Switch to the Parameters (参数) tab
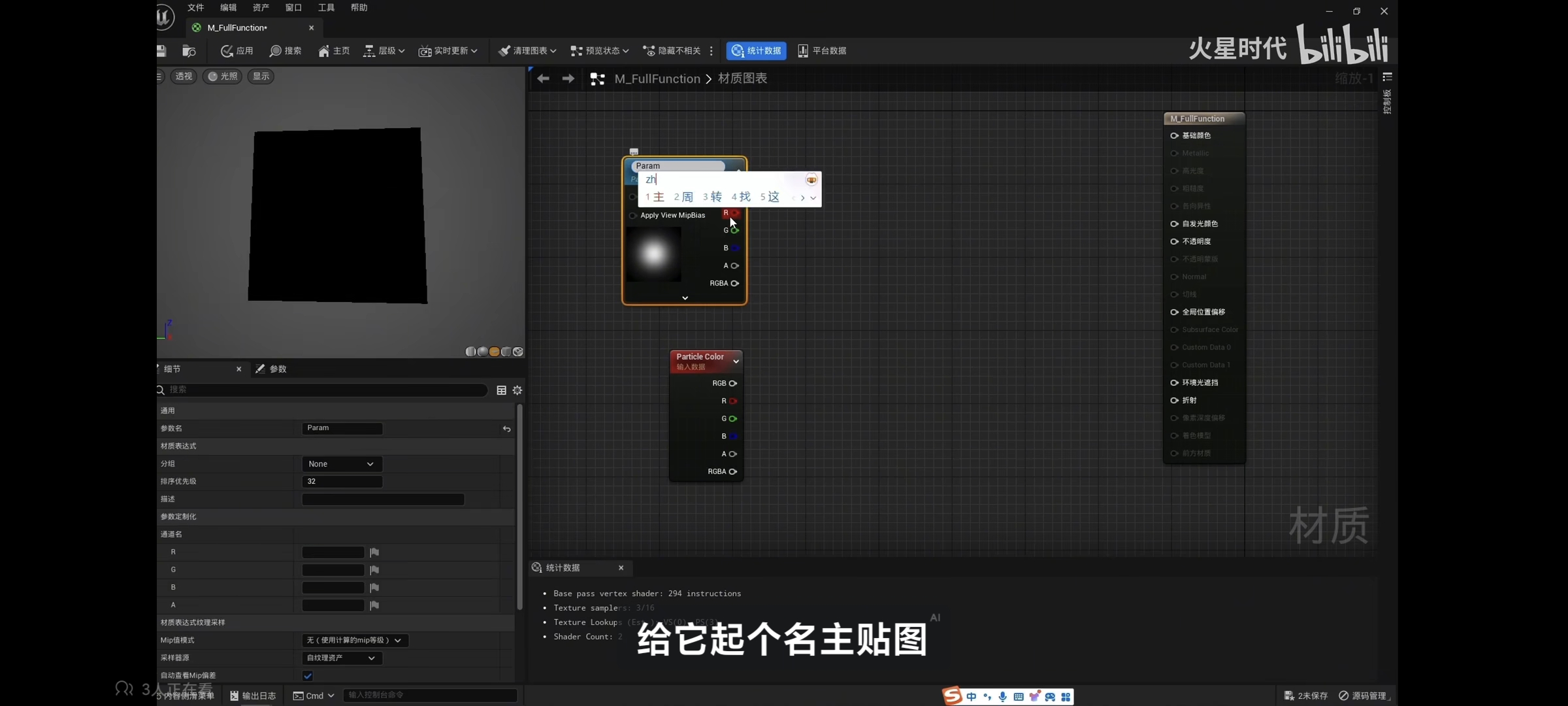 pyautogui.click(x=272, y=369)
